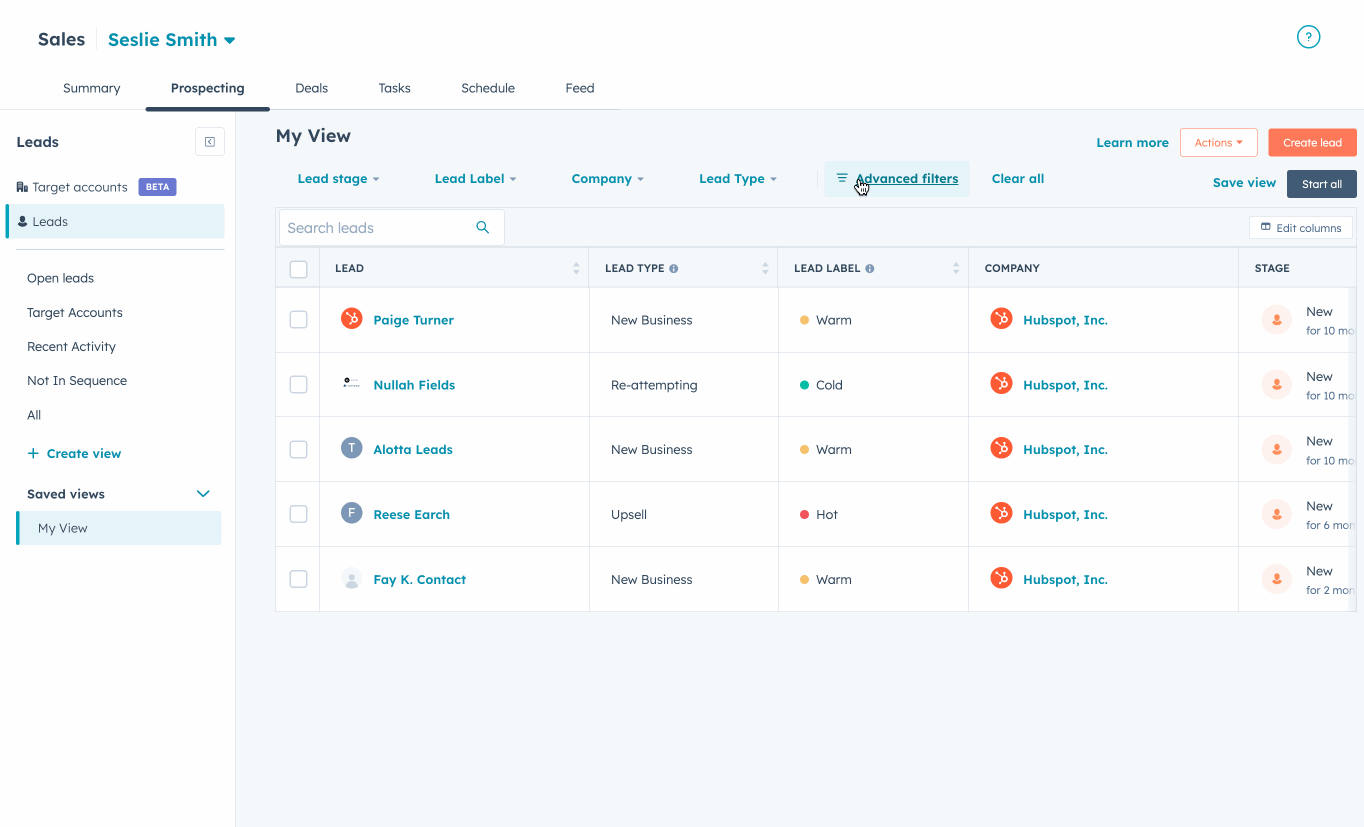The width and height of the screenshot is (1364, 827).
Task: Open the Summary tab
Action: (91, 88)
